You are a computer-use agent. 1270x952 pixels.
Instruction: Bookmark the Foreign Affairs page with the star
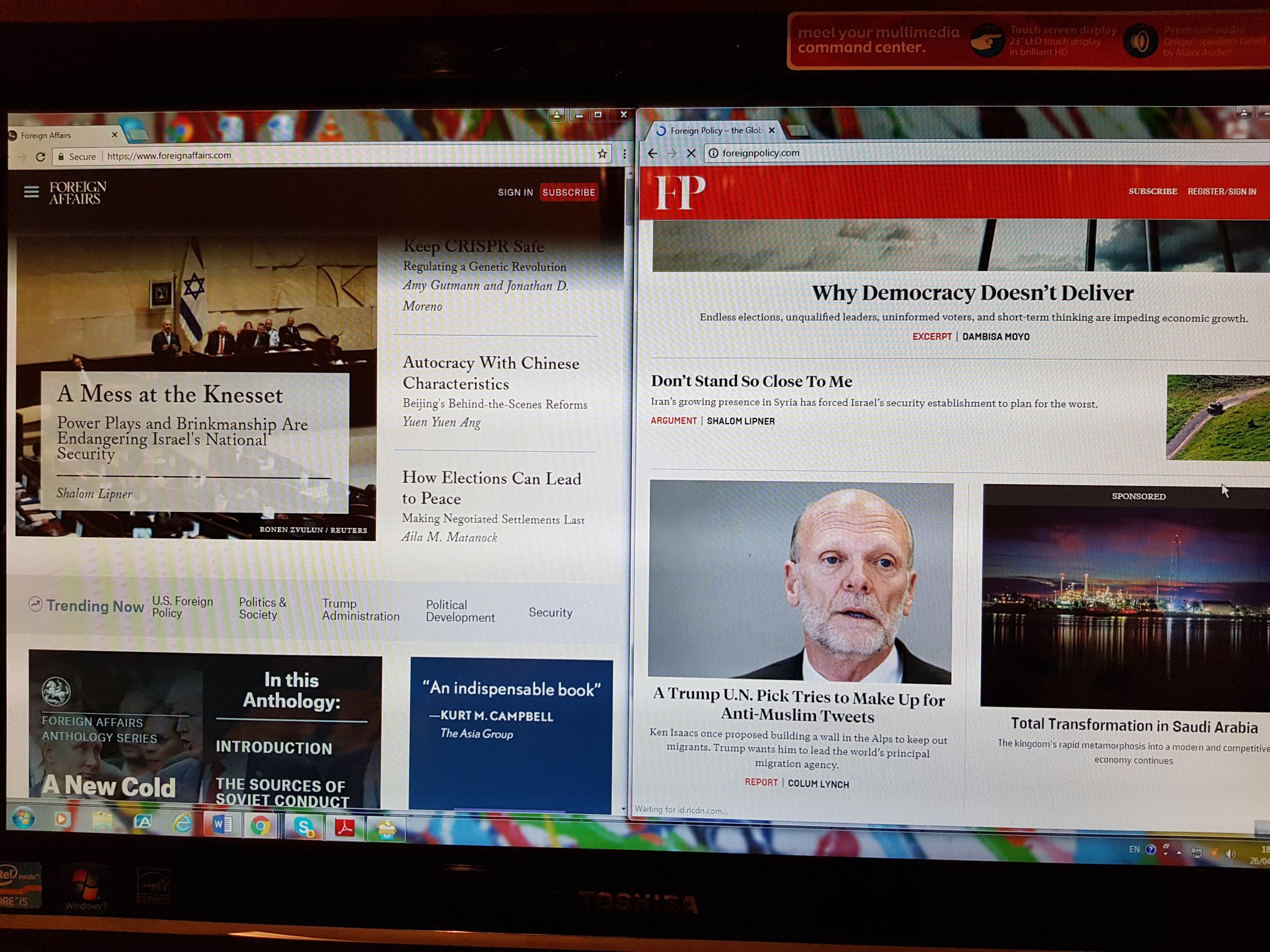602,154
